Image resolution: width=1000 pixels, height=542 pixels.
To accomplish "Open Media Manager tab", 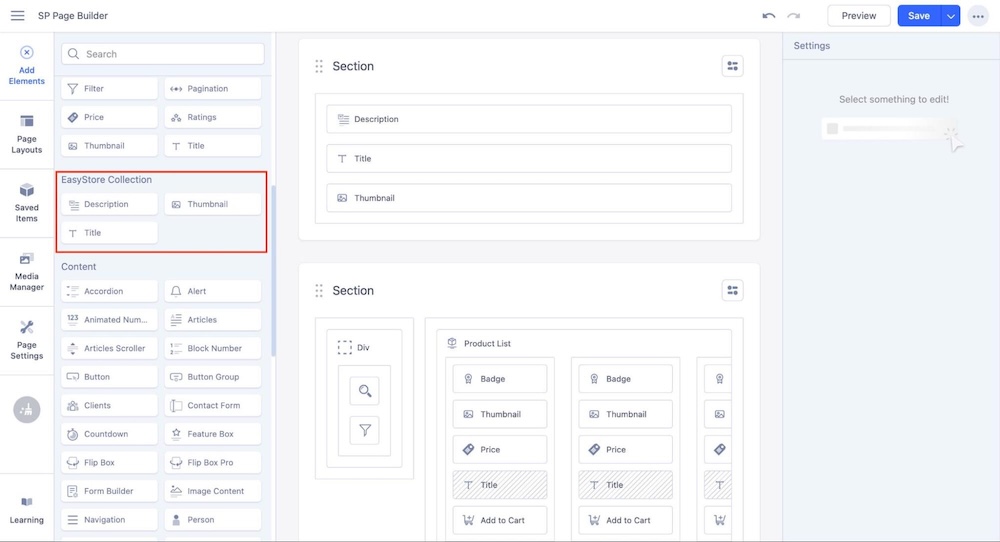I will tap(27, 272).
